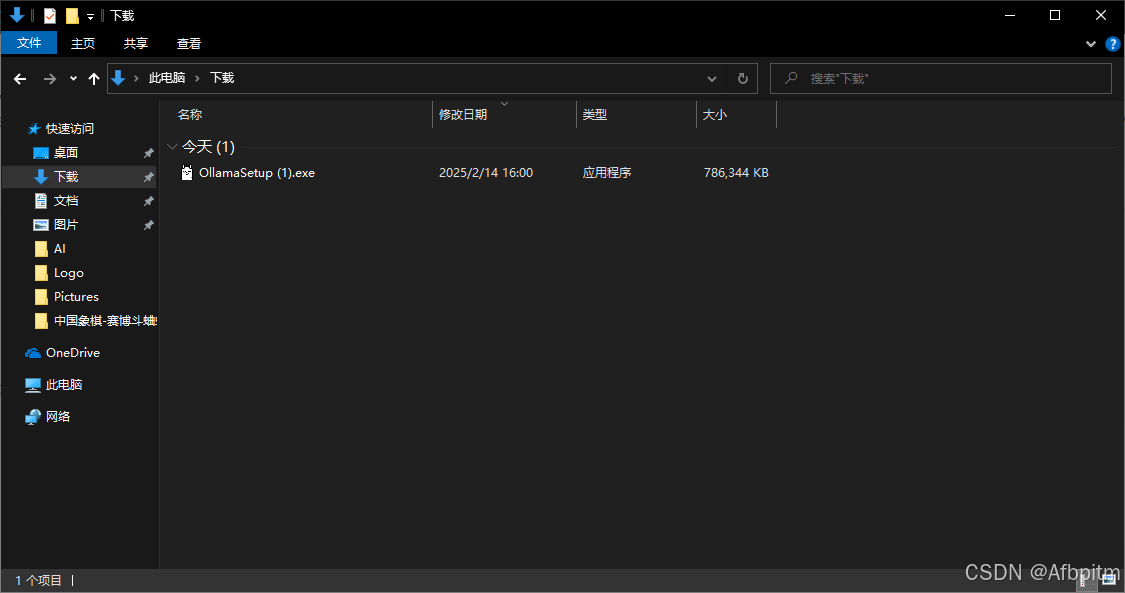Click the up one level arrow
Viewport: 1125px width, 593px height.
pyautogui.click(x=93, y=78)
